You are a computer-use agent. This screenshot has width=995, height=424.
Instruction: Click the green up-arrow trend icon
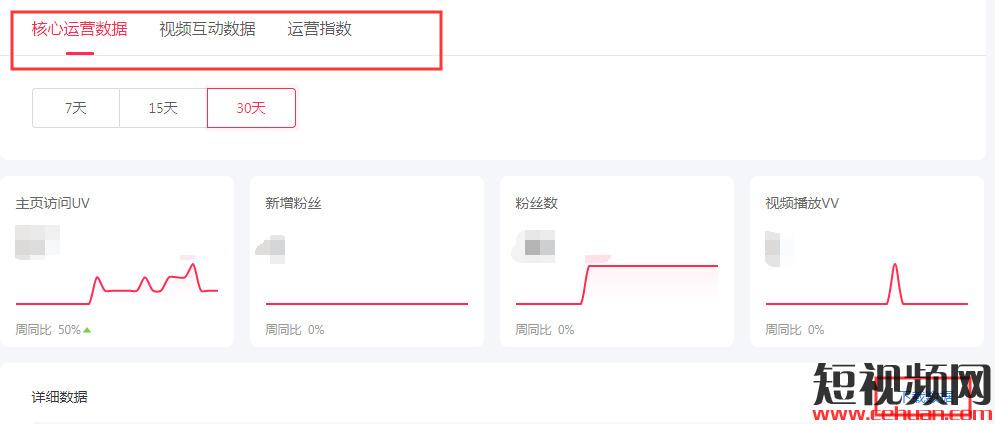pos(88,329)
